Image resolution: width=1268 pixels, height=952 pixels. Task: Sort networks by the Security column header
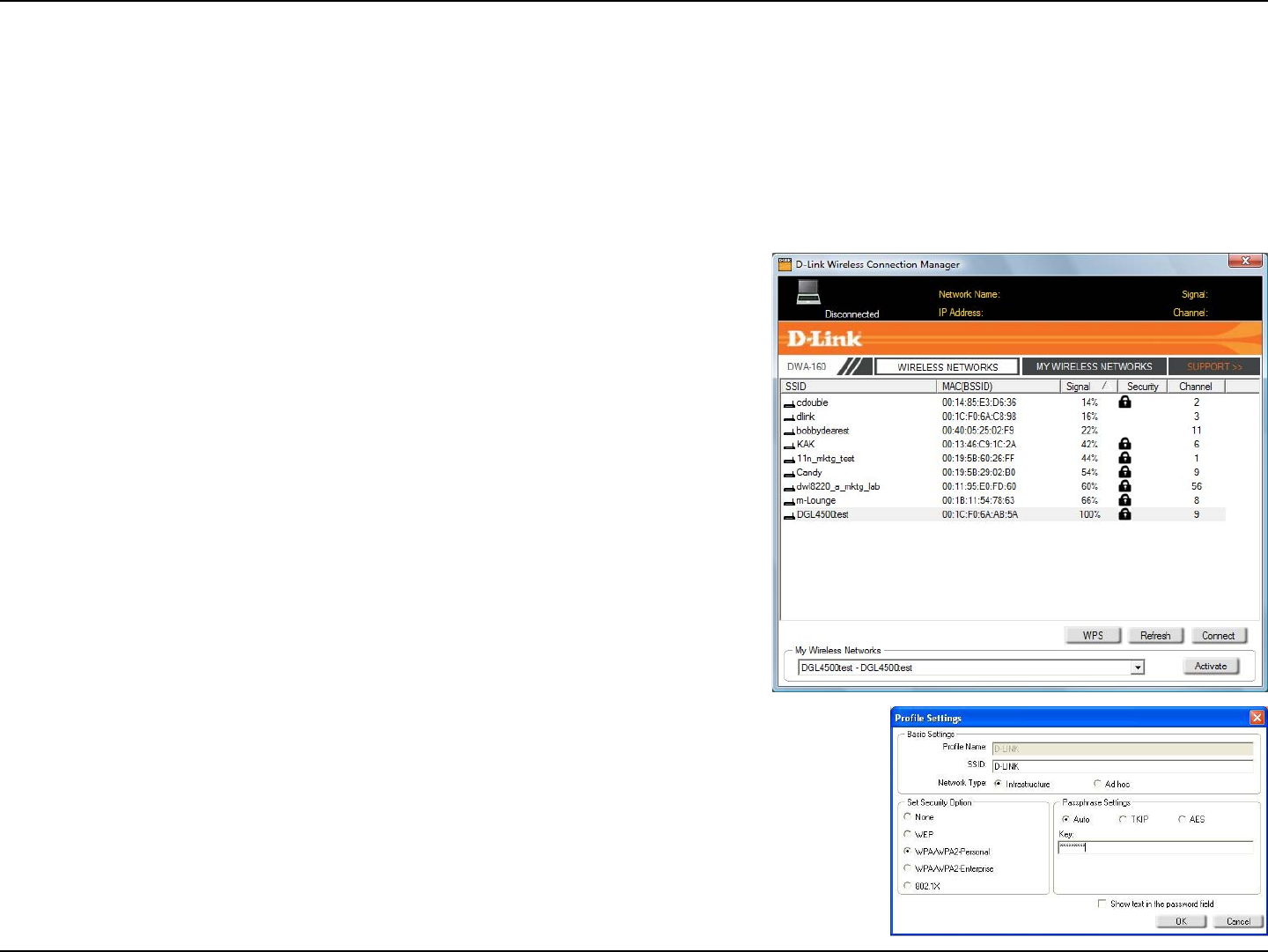click(1143, 387)
